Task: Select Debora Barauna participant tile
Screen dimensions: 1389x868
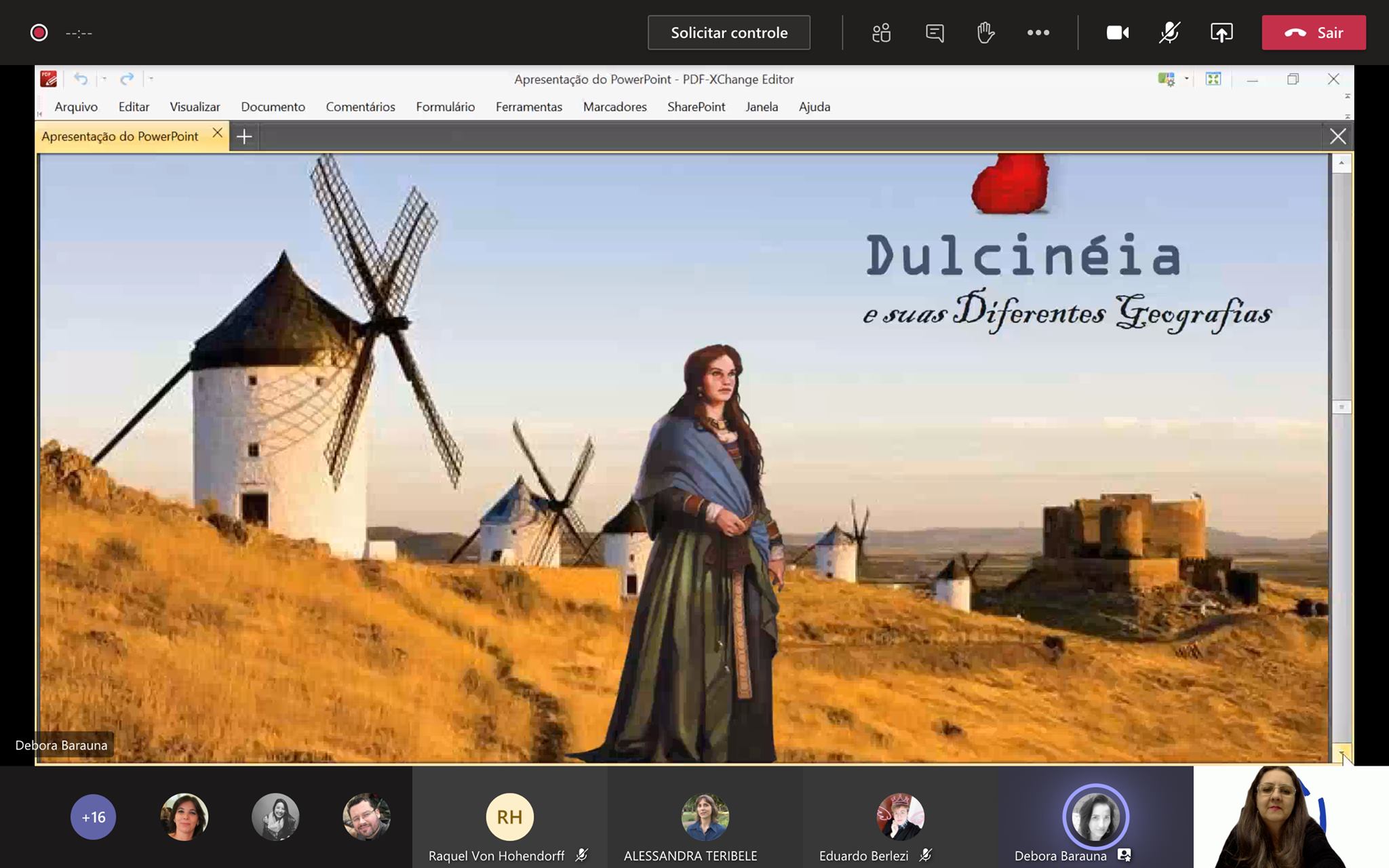Action: [x=1095, y=817]
